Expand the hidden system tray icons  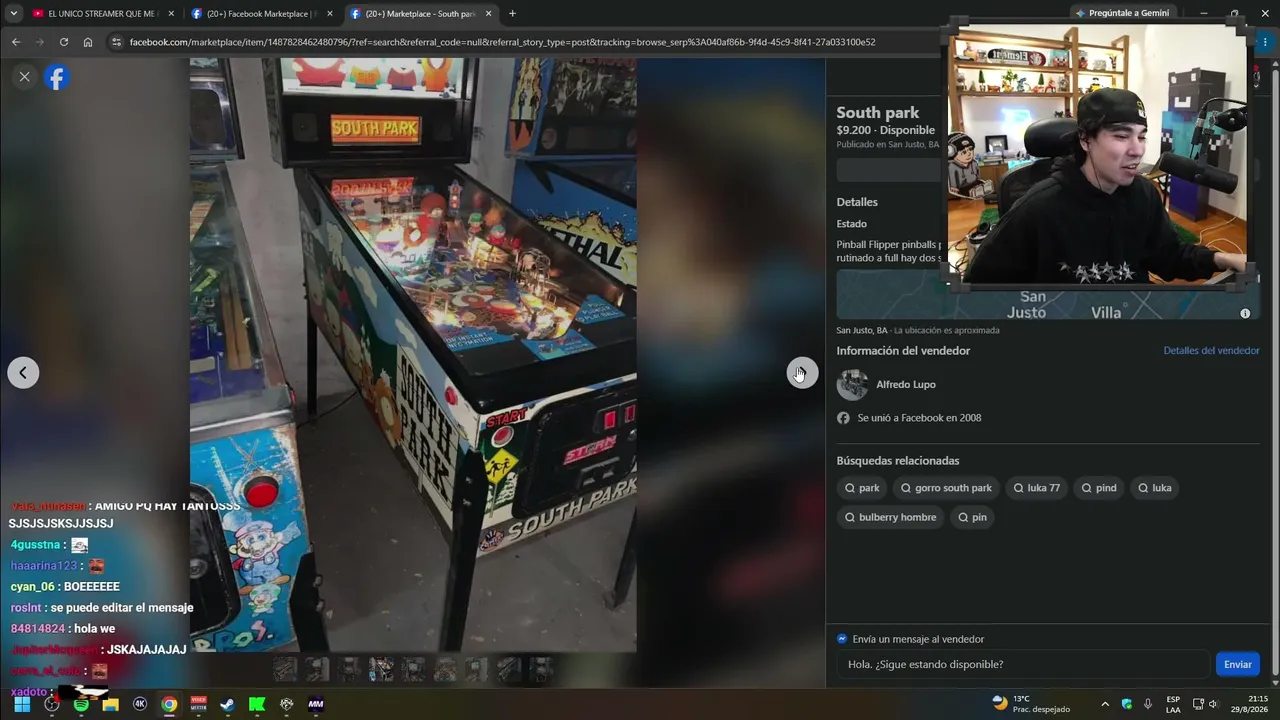click(1105, 704)
